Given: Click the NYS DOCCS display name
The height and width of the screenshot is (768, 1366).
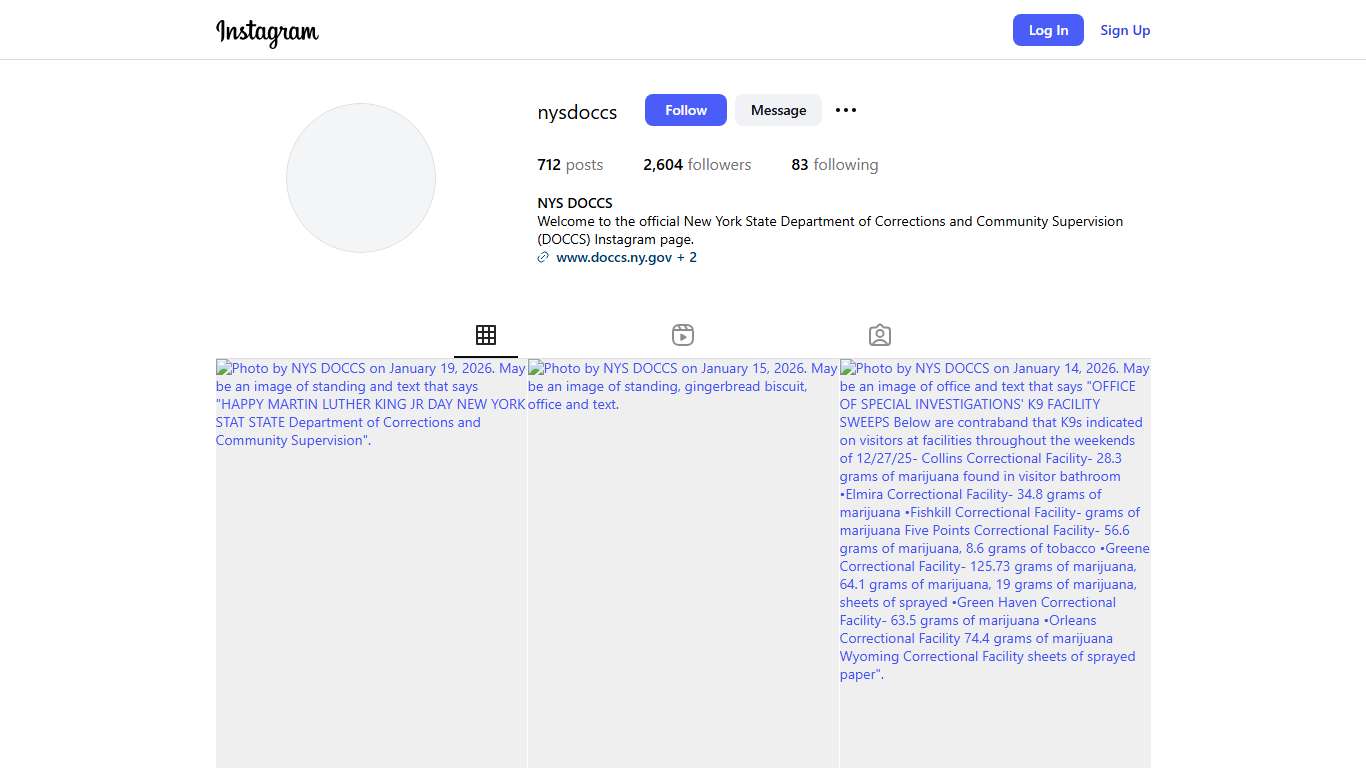Looking at the screenshot, I should (x=575, y=203).
